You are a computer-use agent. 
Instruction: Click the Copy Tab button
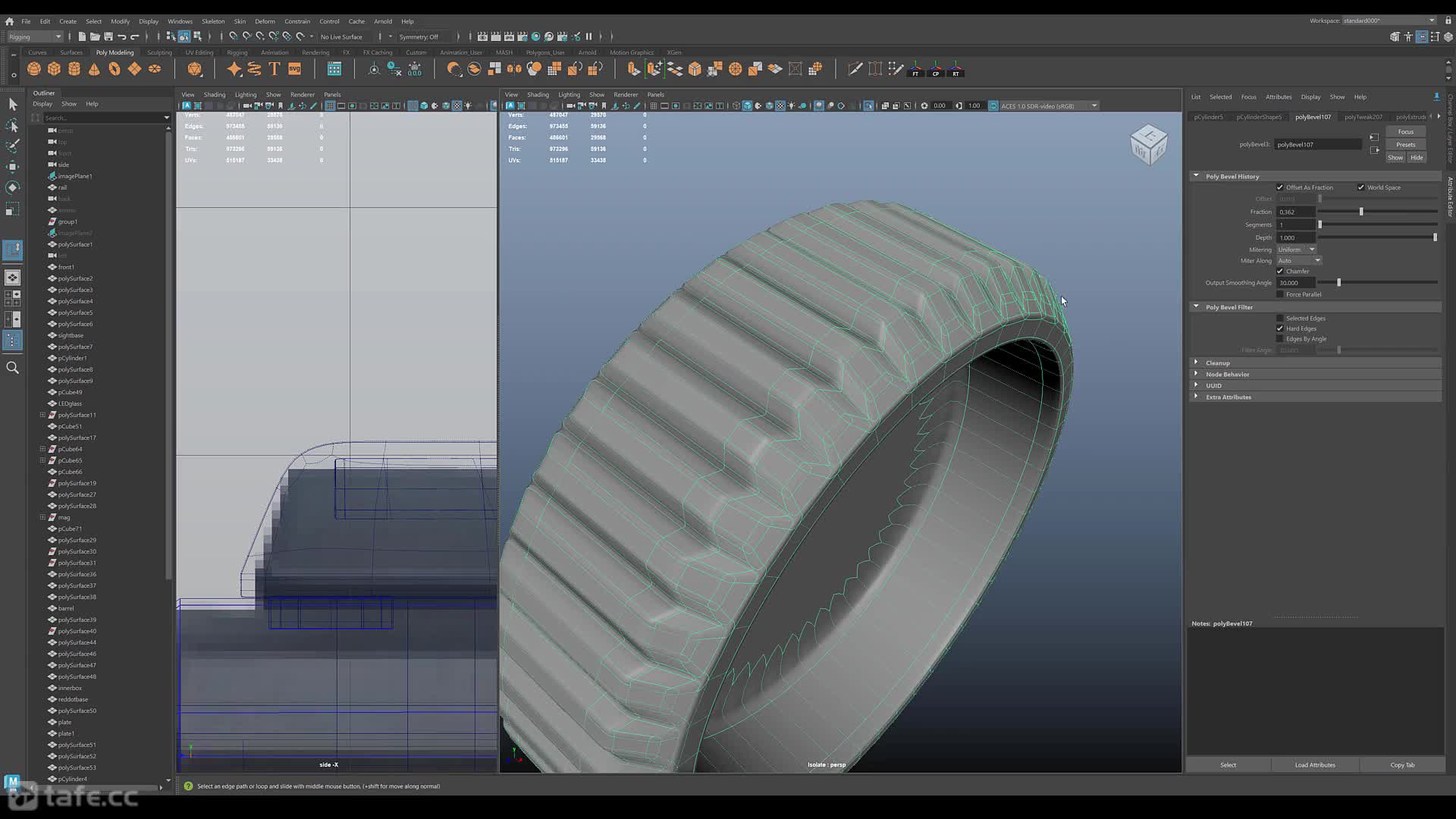[1402, 764]
